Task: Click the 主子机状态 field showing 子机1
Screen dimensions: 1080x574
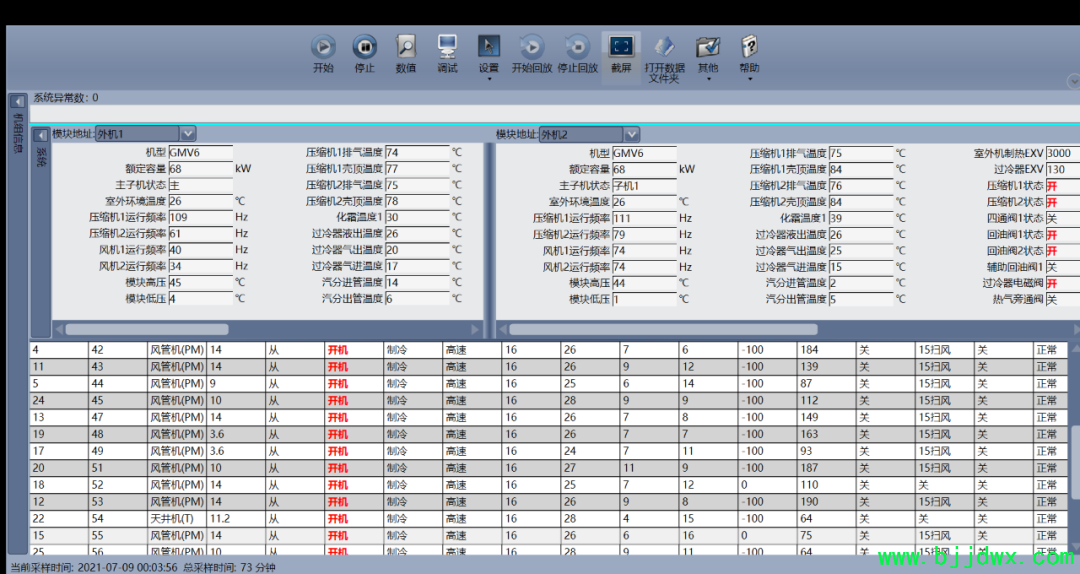Action: click(x=644, y=185)
